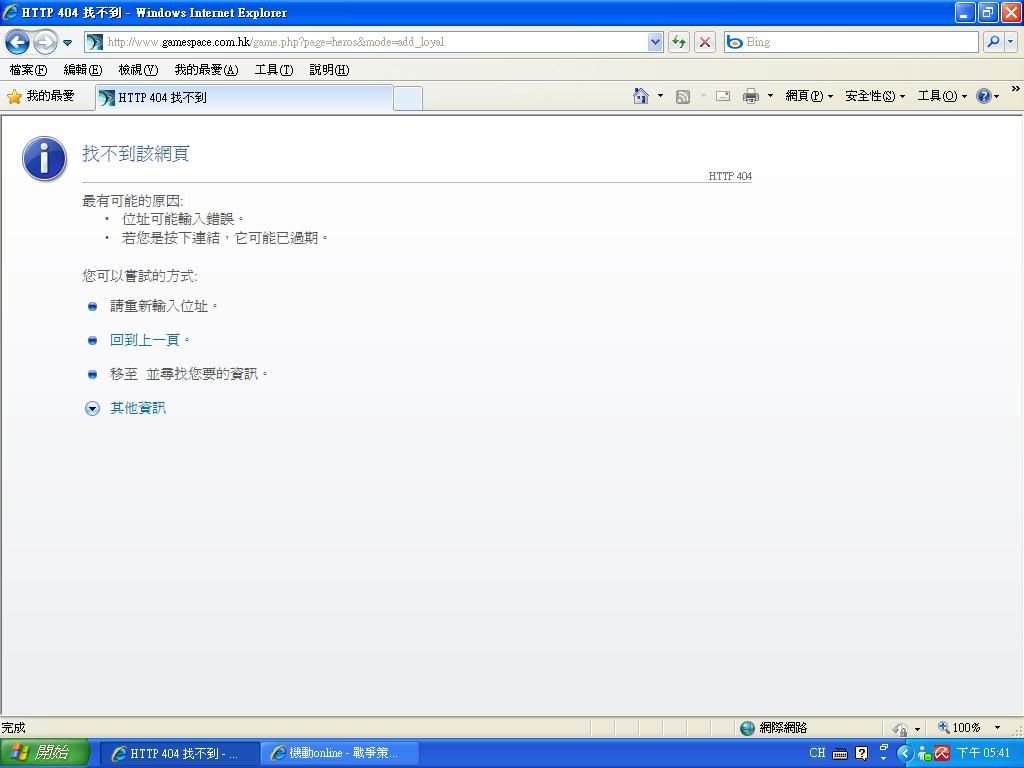The width and height of the screenshot is (1024, 768).
Task: Click the 網際網路 zone status entry
Action: click(x=783, y=728)
